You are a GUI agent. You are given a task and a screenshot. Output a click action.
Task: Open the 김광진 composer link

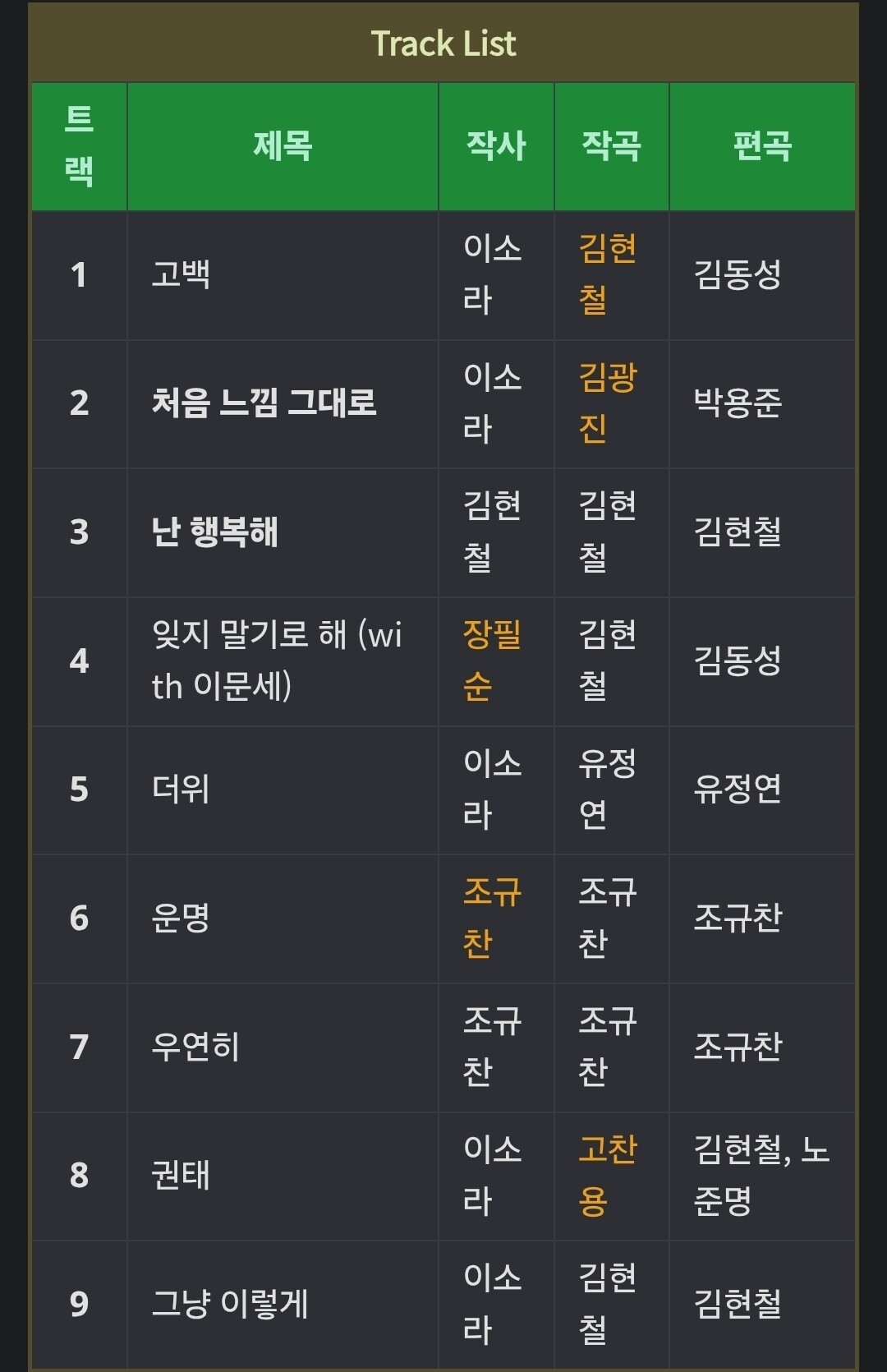pyautogui.click(x=608, y=403)
